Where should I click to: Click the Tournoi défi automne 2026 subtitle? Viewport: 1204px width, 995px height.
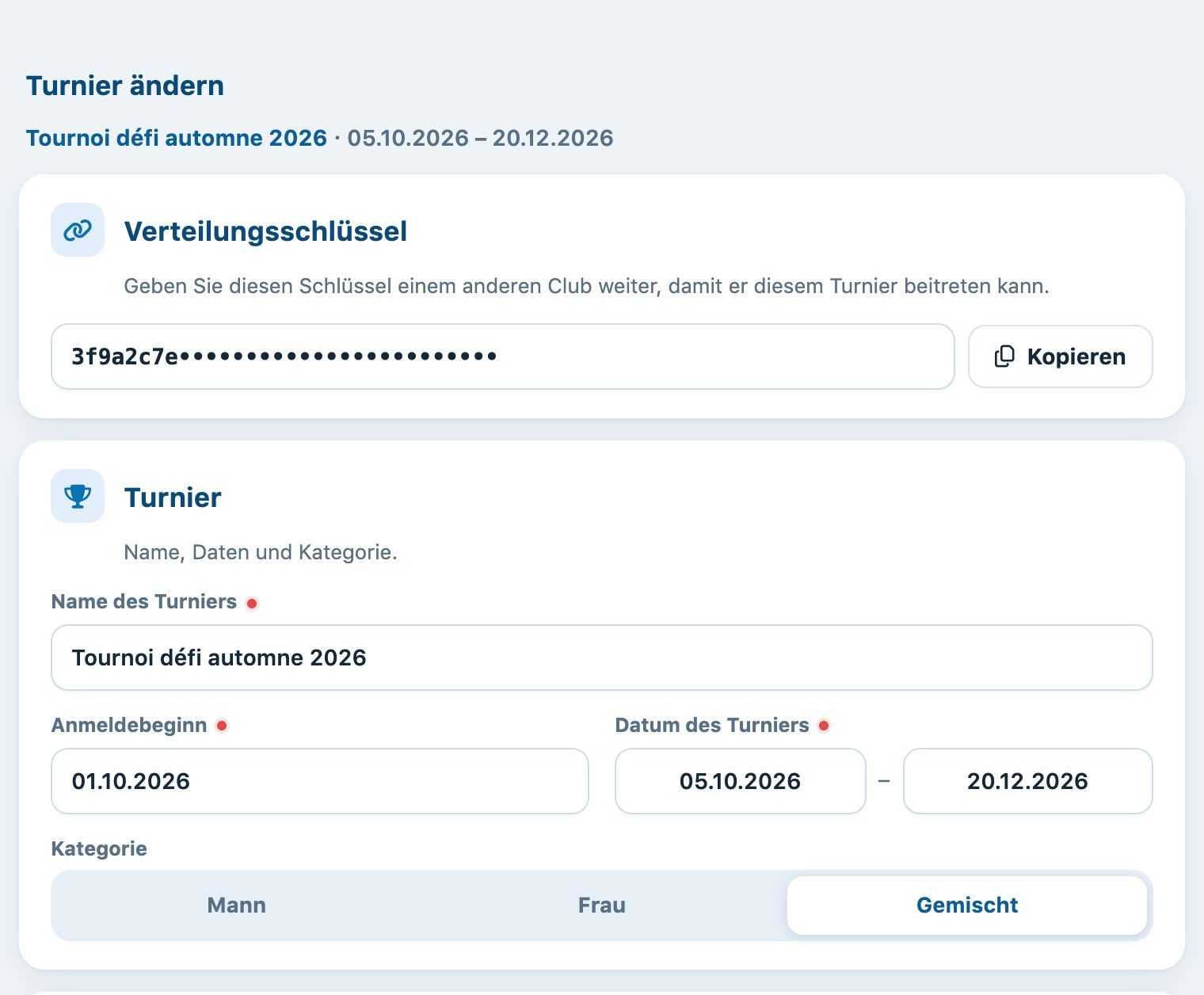[x=177, y=138]
